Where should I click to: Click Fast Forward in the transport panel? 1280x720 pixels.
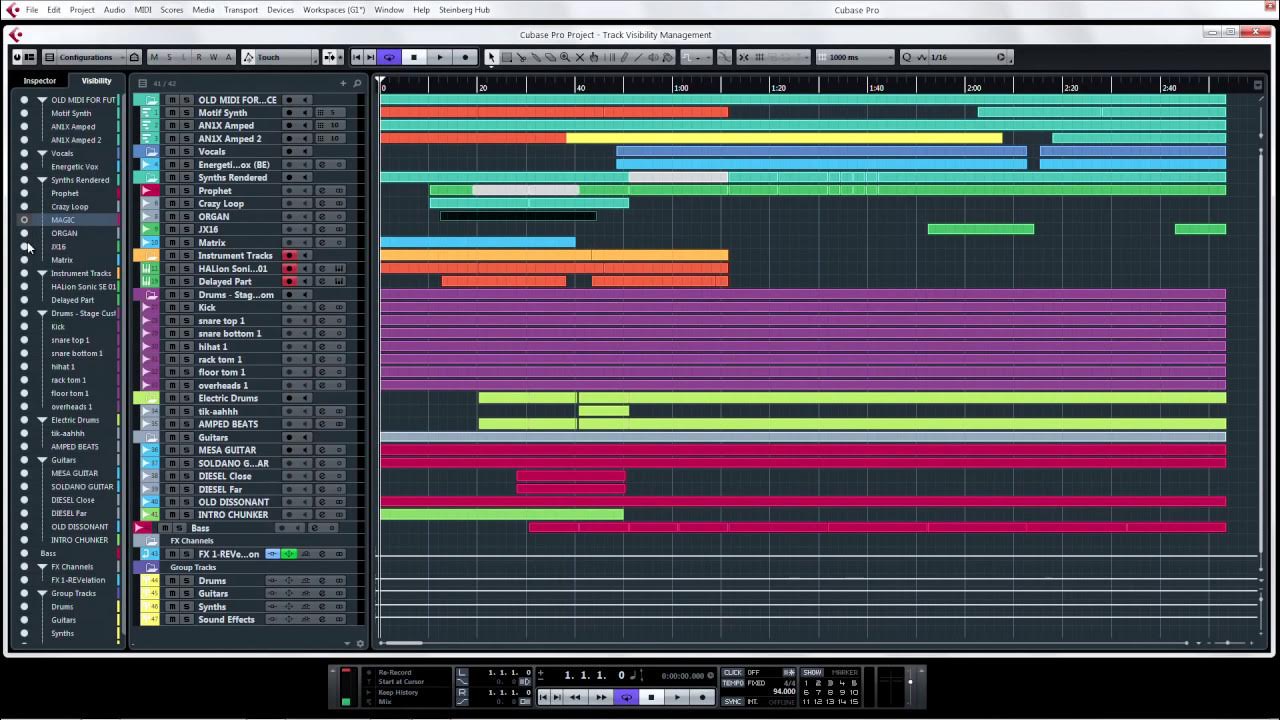tap(600, 697)
